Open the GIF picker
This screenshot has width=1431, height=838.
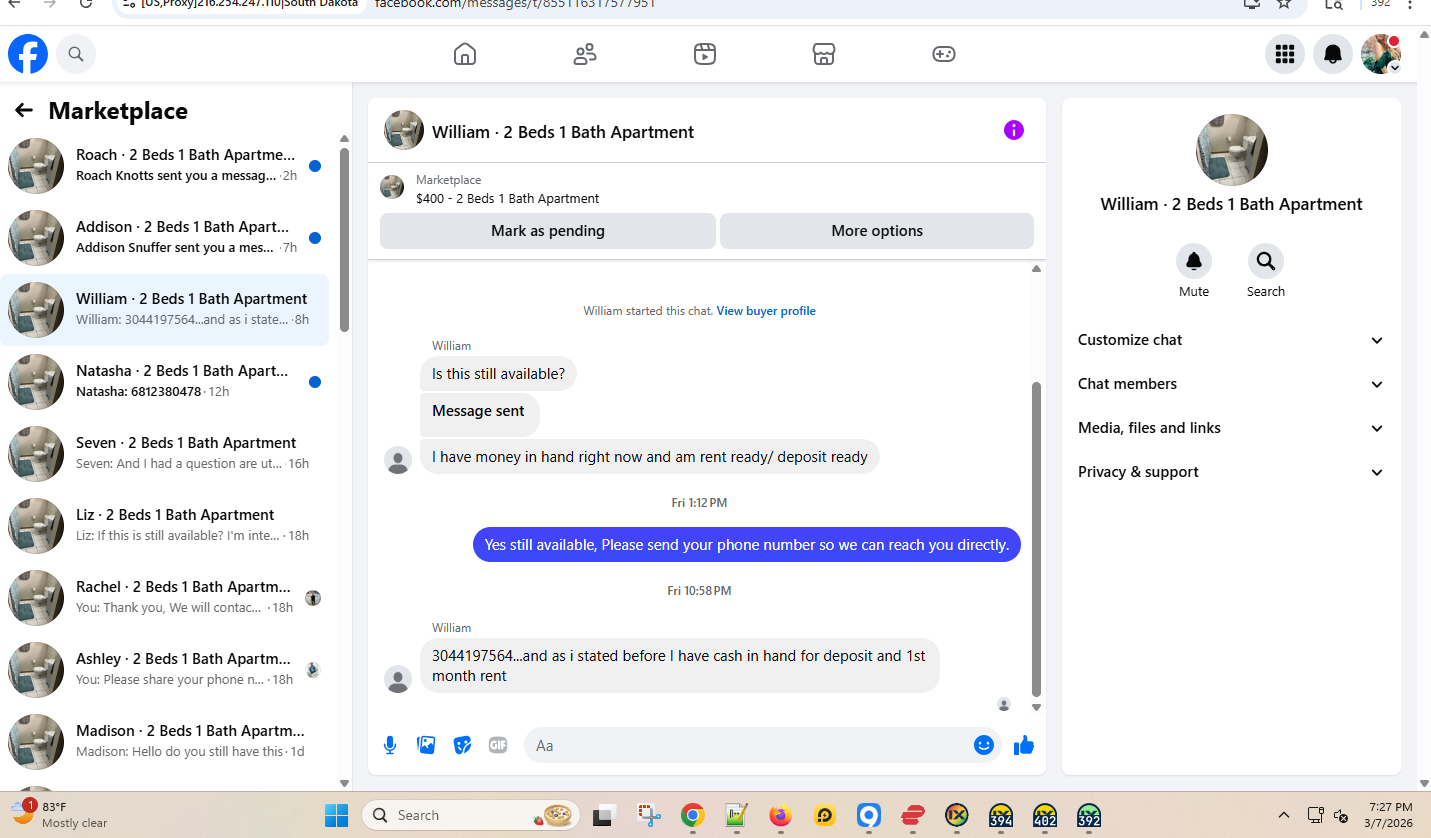(x=498, y=745)
